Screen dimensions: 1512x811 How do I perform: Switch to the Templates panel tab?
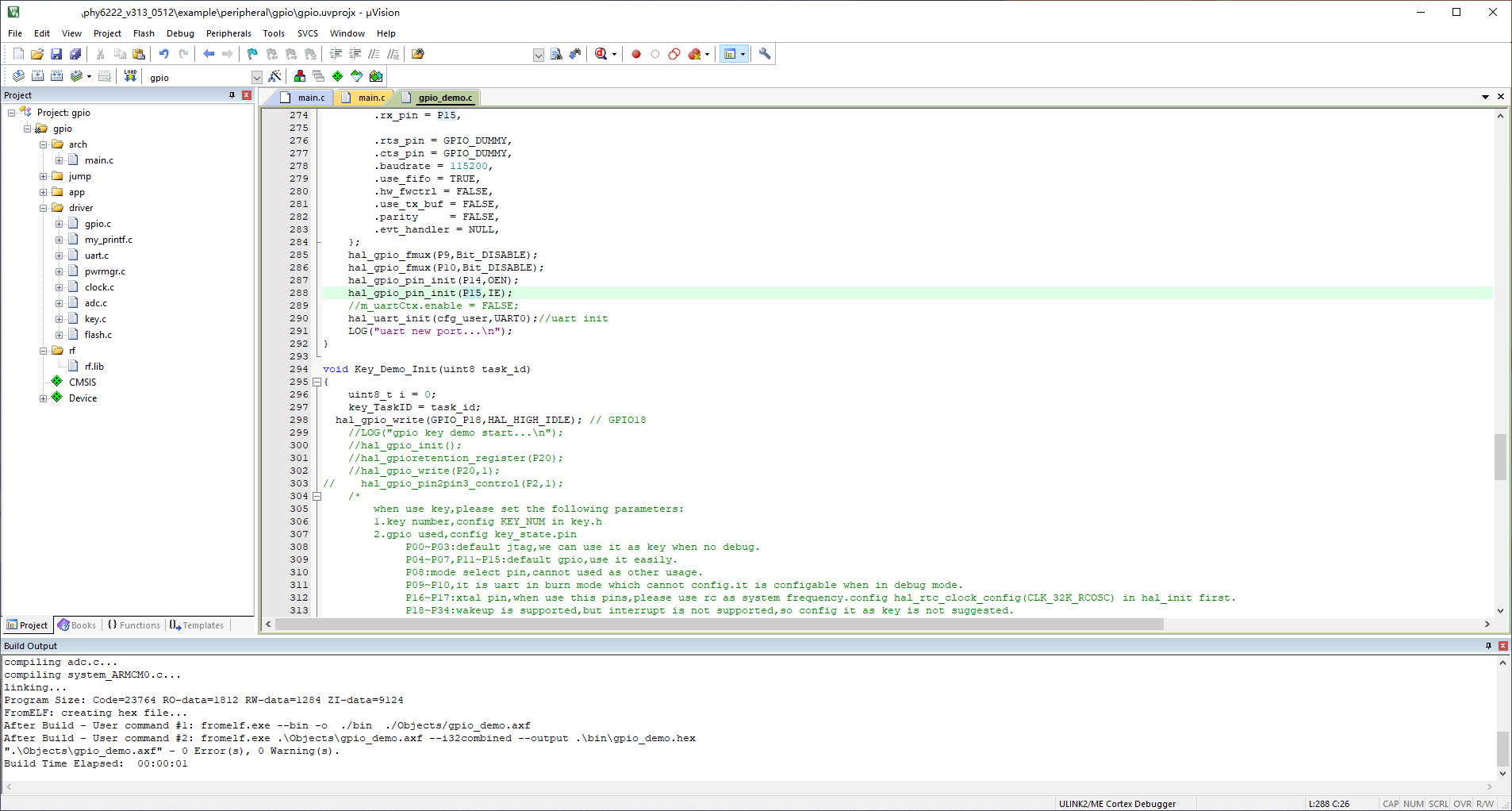coord(197,625)
